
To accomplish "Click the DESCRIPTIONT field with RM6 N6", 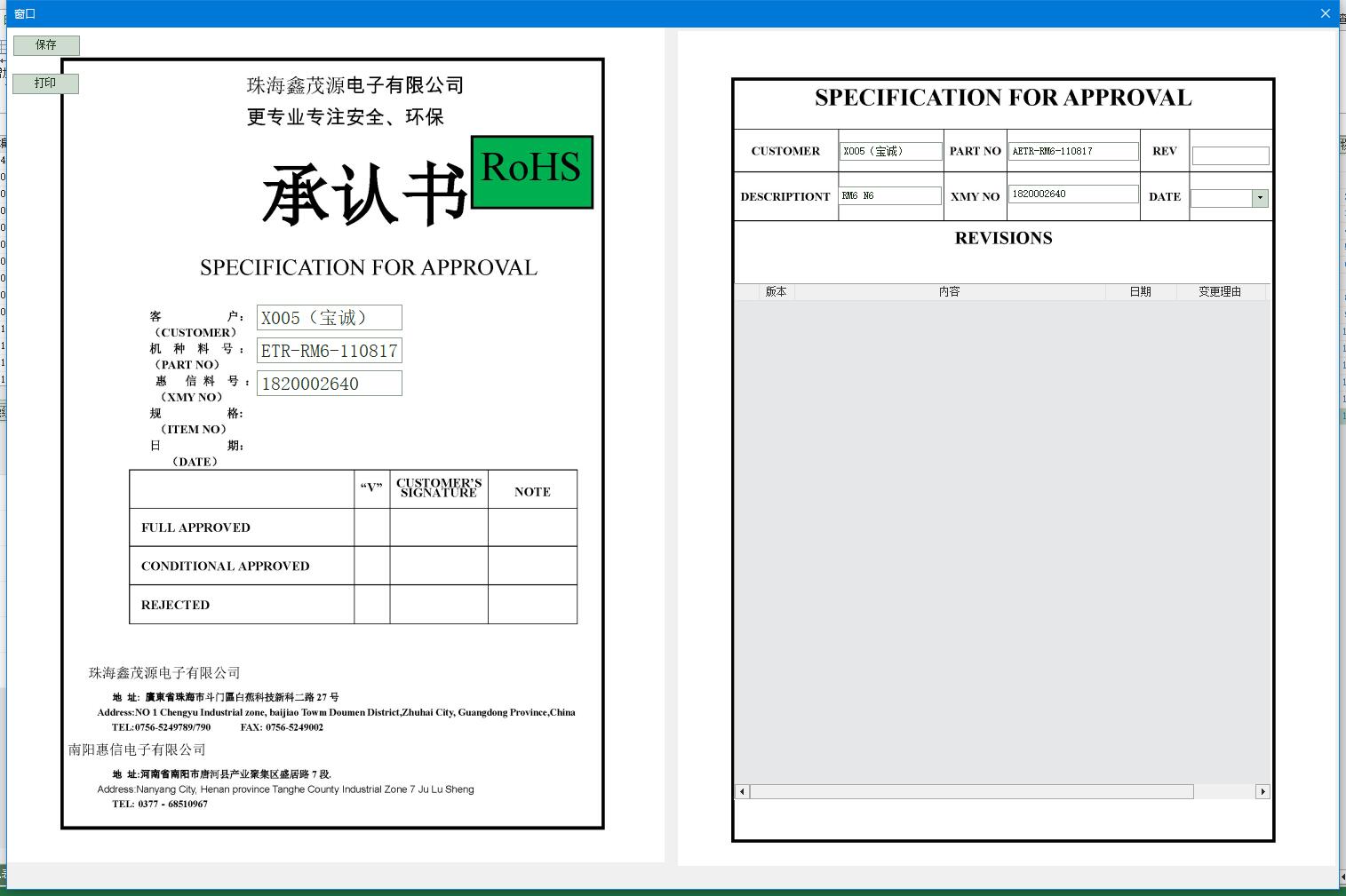I will click(891, 195).
